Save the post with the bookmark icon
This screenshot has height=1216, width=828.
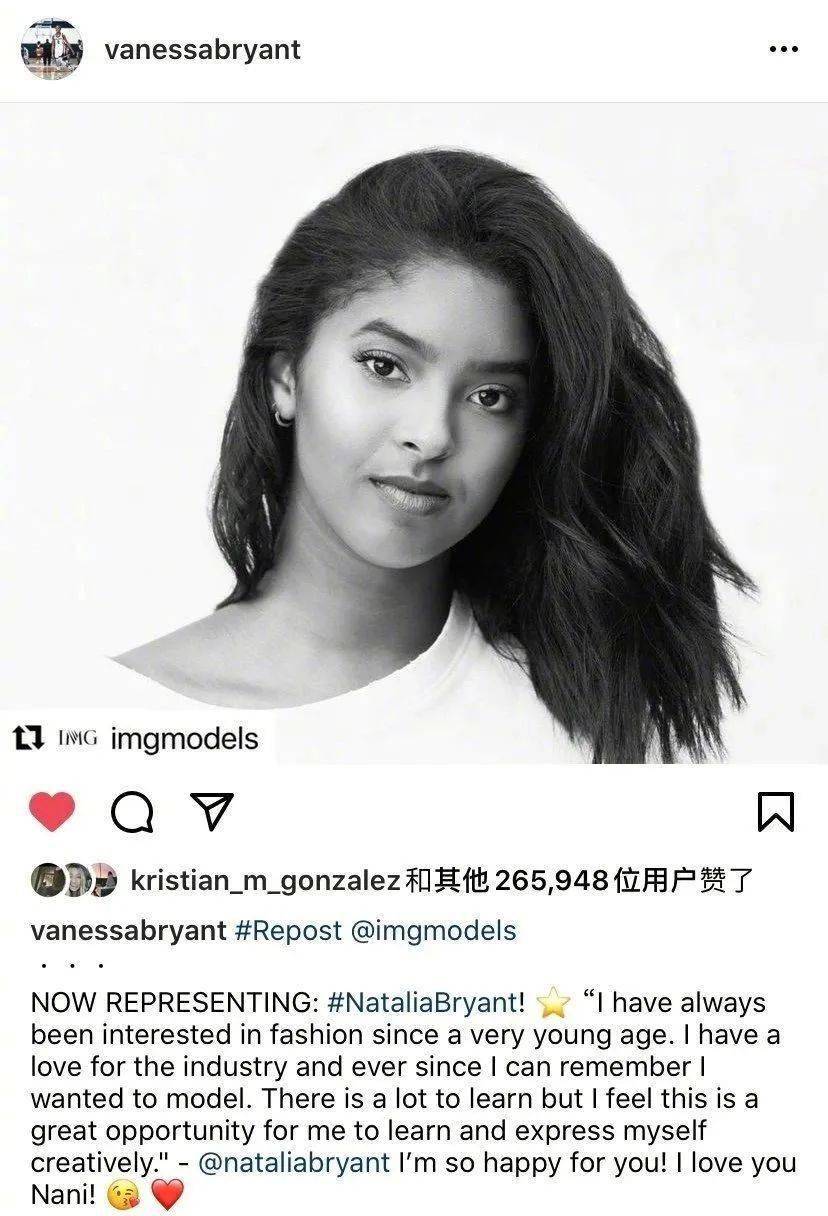pyautogui.click(x=776, y=812)
